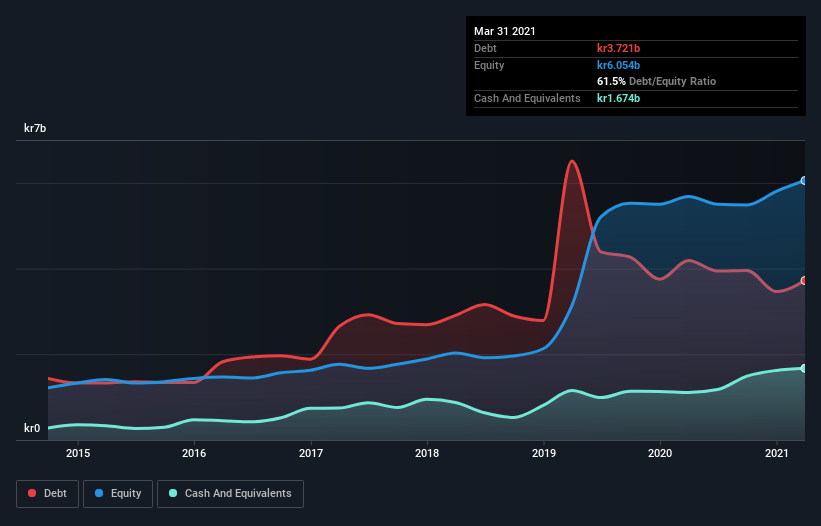Image resolution: width=821 pixels, height=526 pixels.
Task: Click the Mar 31 2021 tooltip date
Action: click(505, 31)
